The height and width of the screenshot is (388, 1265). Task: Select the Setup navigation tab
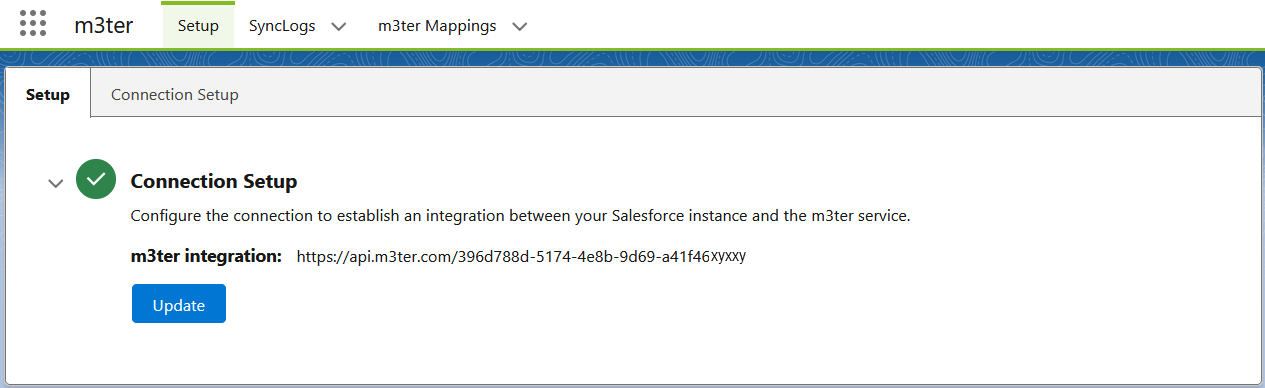coord(198,25)
